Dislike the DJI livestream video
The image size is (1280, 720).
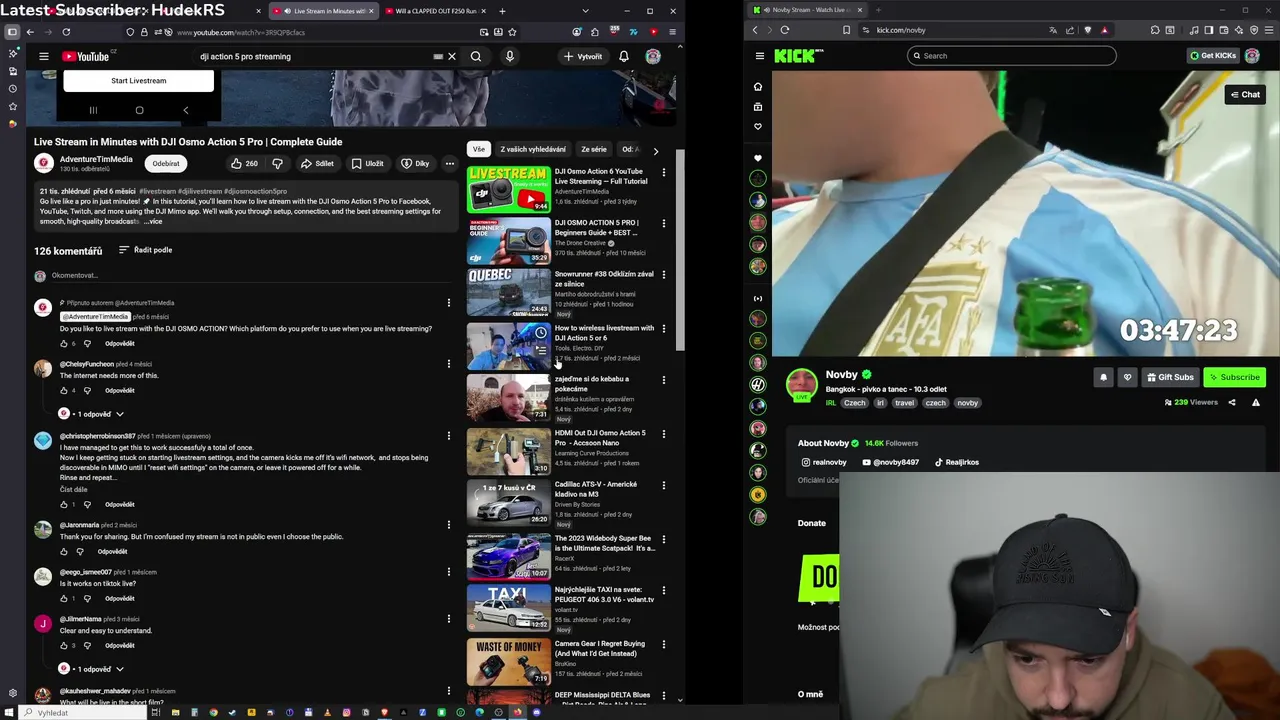(277, 163)
